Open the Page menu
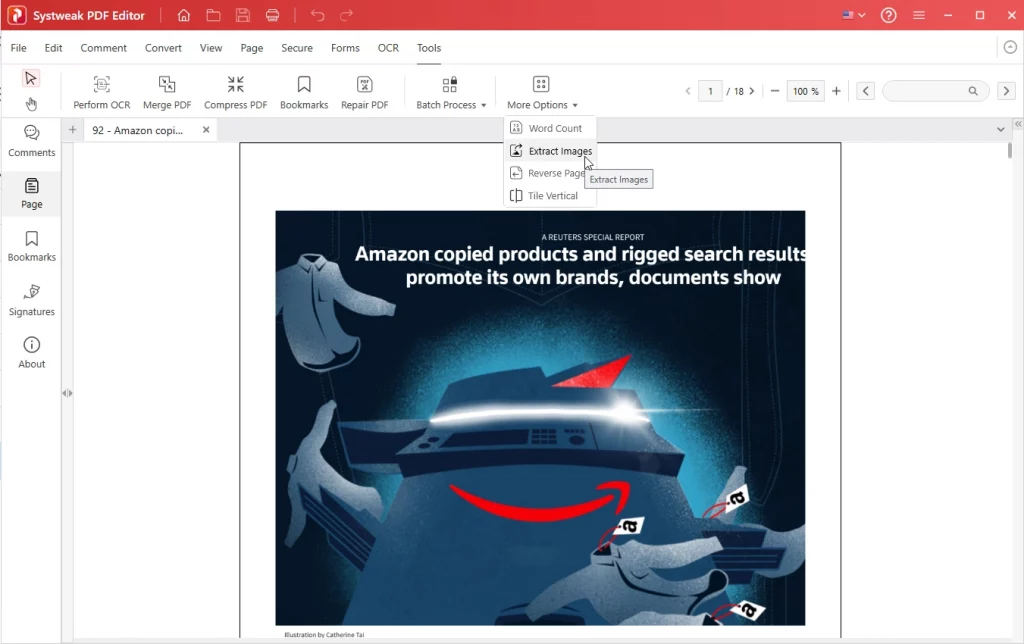The image size is (1024, 644). tap(251, 48)
